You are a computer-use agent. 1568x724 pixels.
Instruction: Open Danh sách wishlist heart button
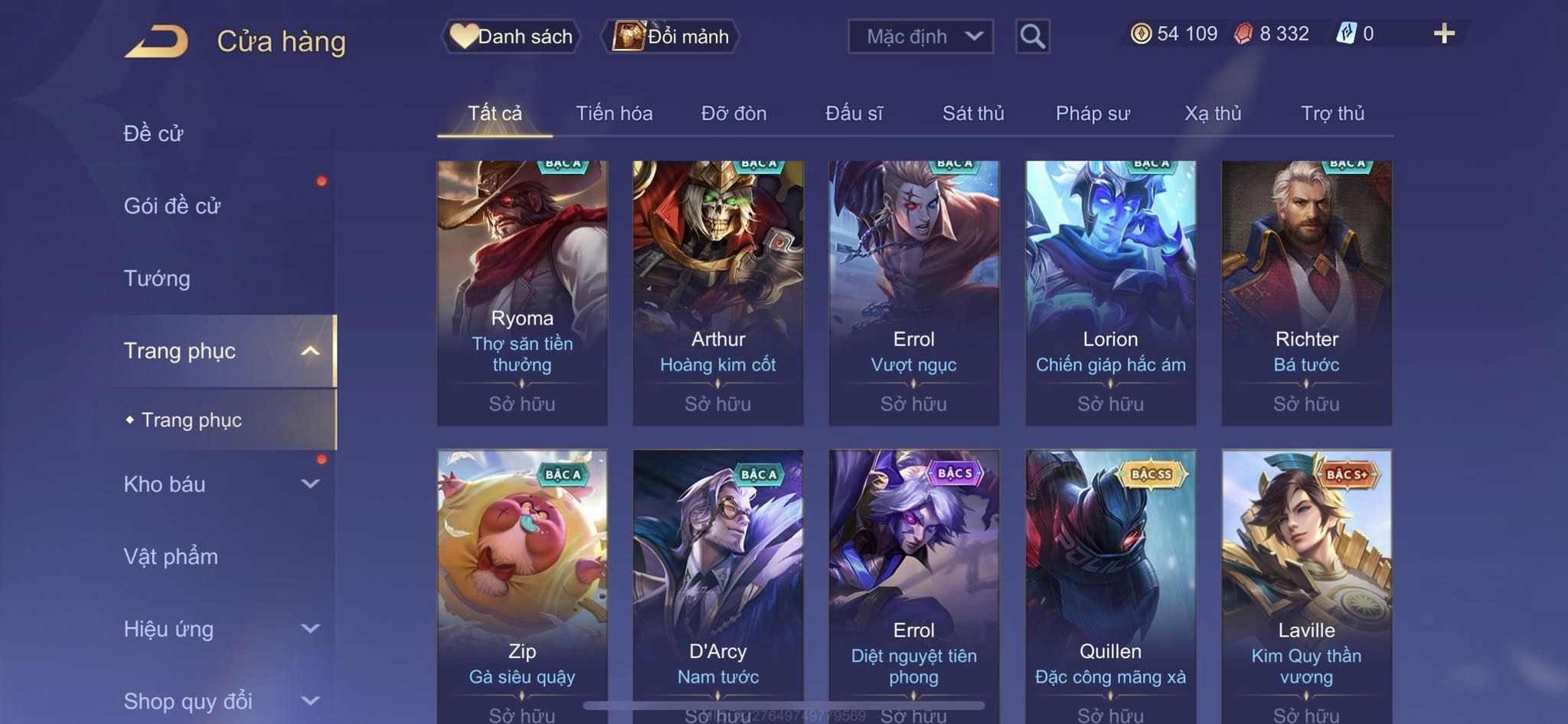[x=511, y=36]
